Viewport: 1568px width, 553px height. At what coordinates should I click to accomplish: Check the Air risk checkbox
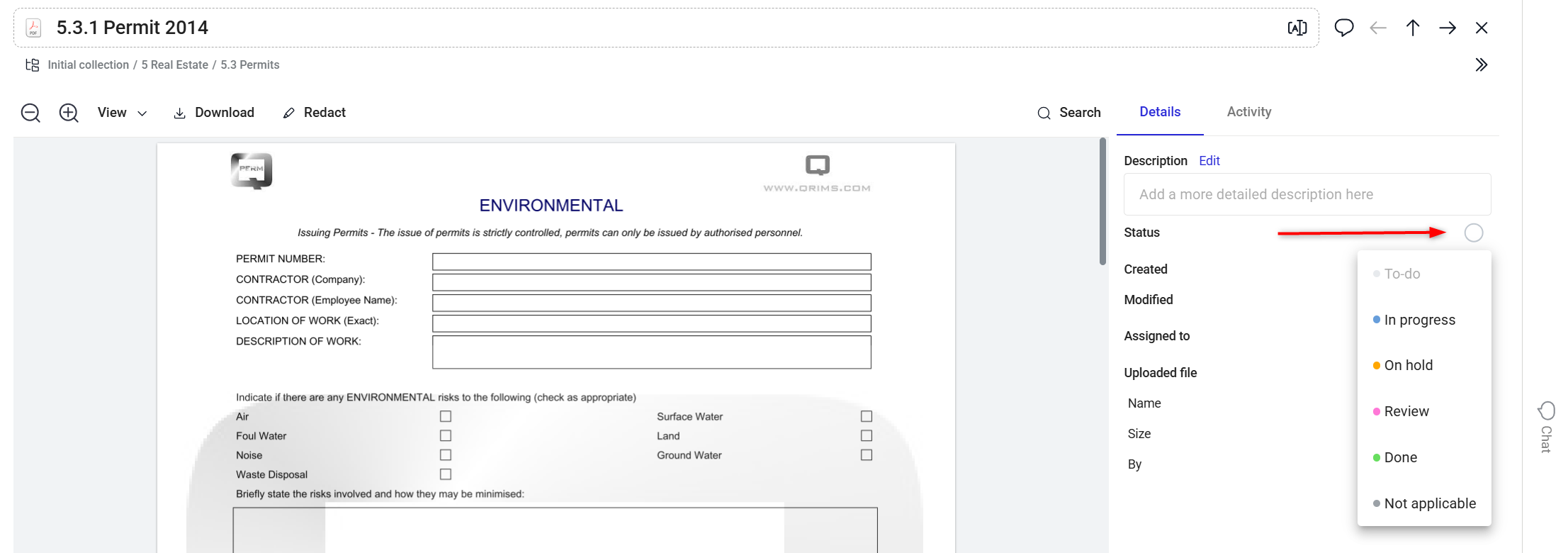pyautogui.click(x=446, y=416)
